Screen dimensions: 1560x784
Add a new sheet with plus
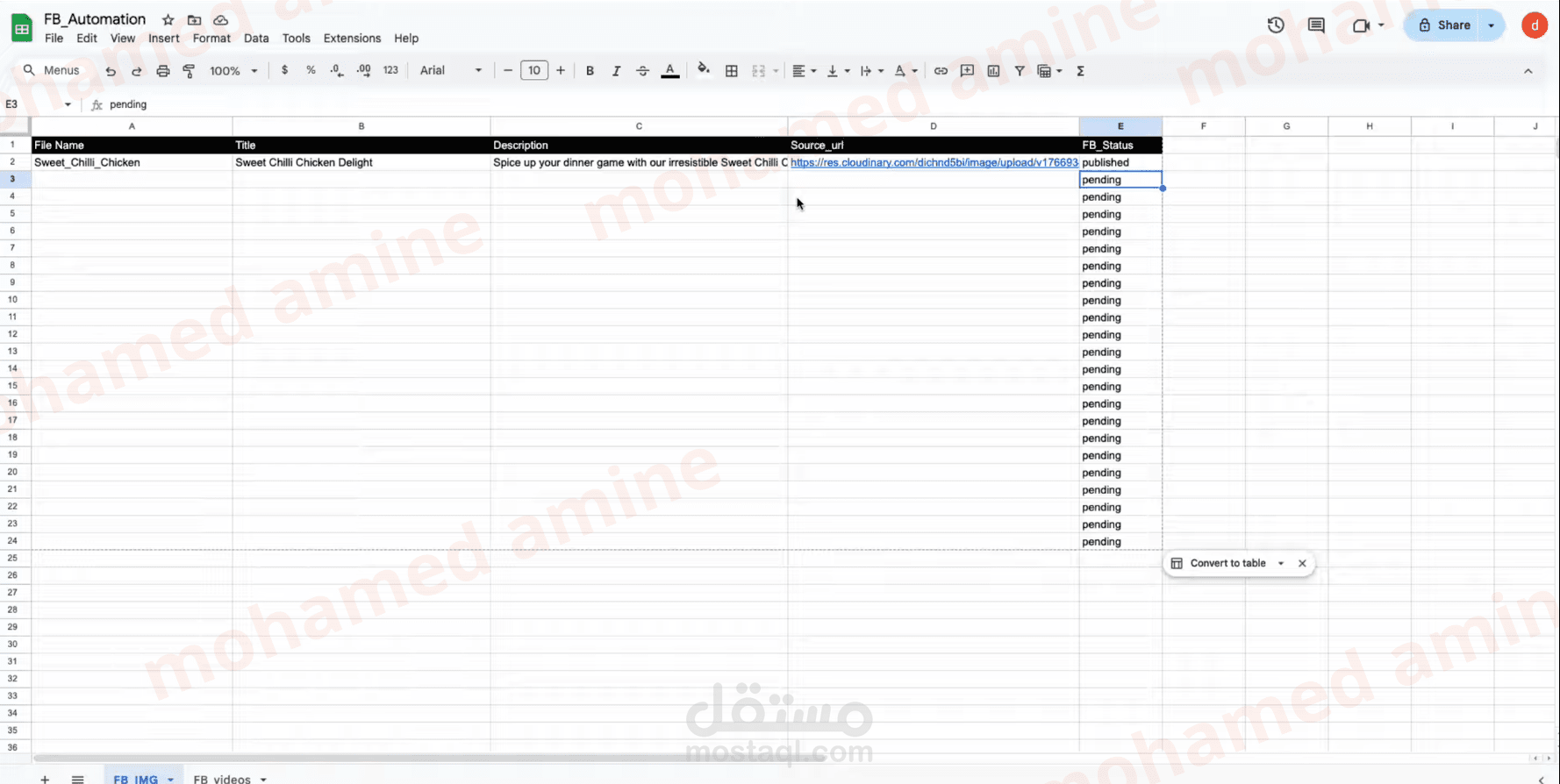coord(45,779)
